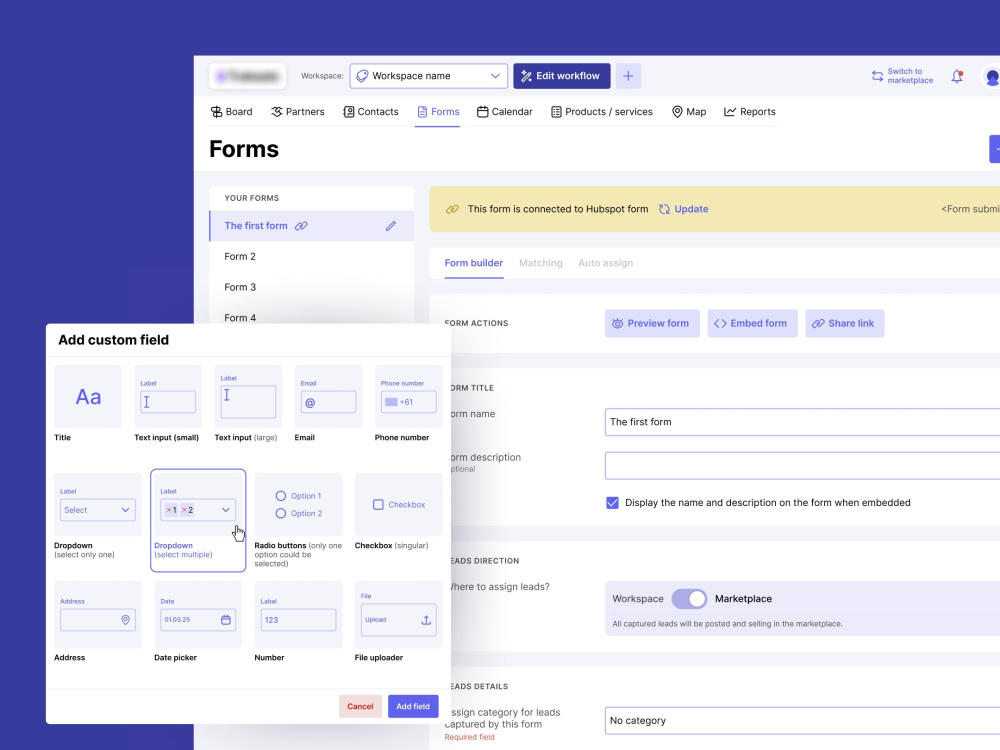Click Cancel in Add custom field dialog

(360, 706)
